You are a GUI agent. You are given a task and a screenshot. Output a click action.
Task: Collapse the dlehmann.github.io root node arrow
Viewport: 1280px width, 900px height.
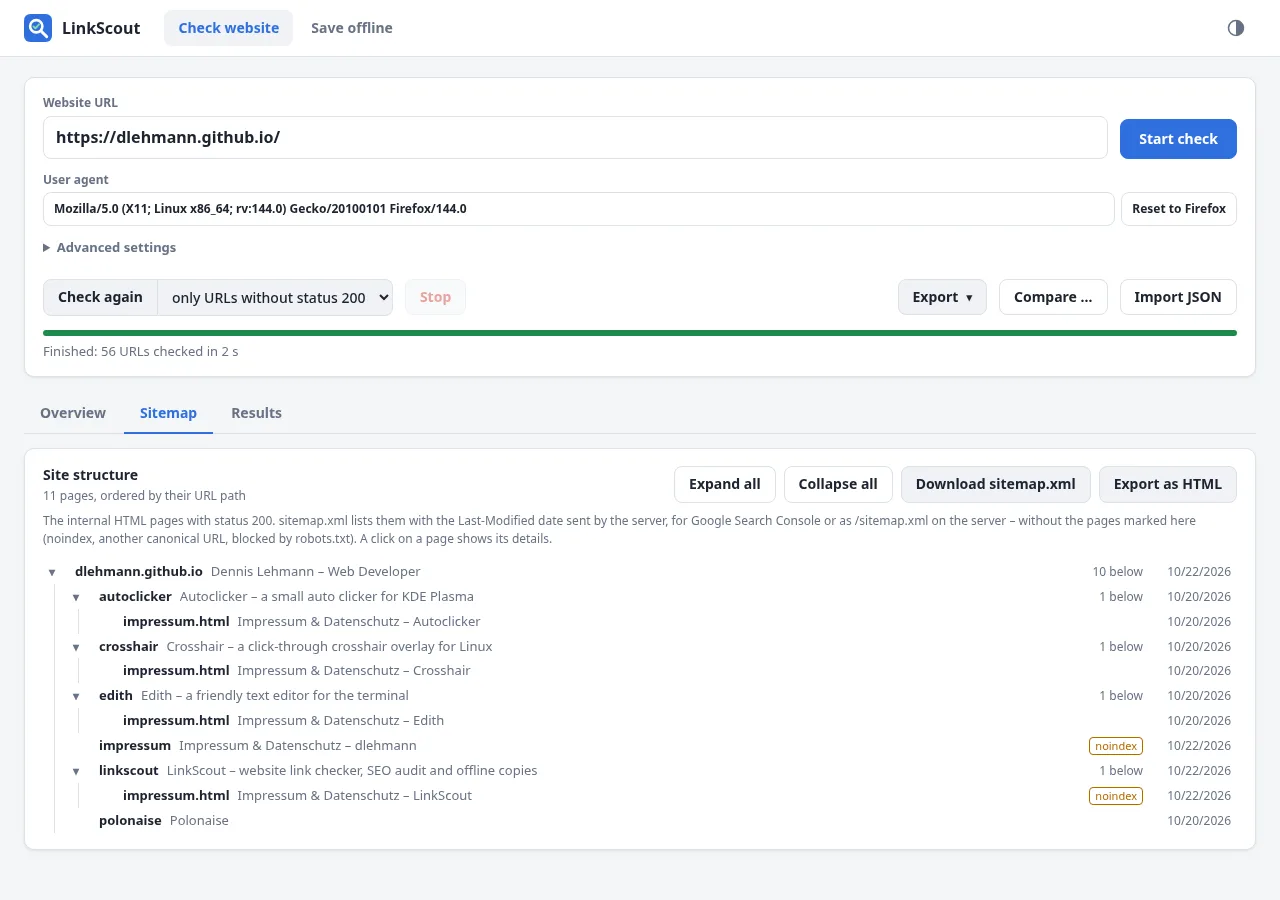52,573
